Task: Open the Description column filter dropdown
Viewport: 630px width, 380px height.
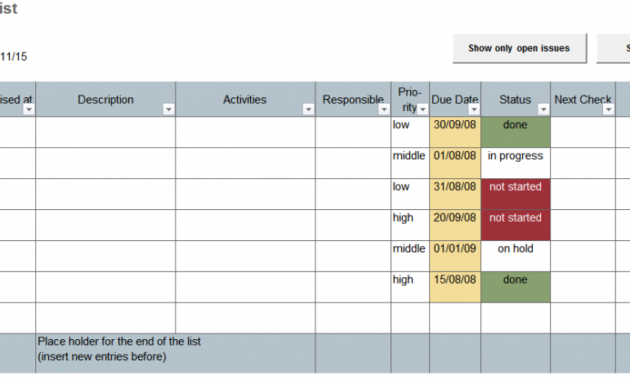Action: point(169,109)
